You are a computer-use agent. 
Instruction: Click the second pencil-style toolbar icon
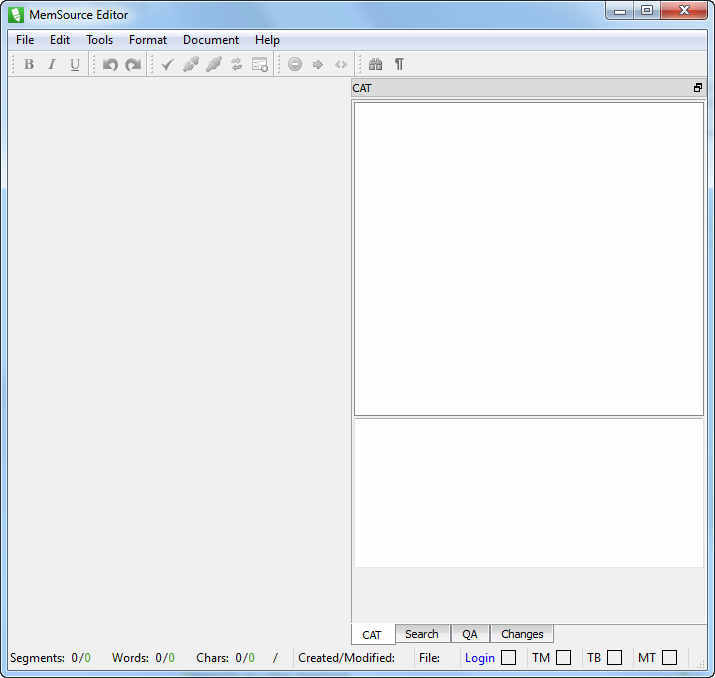tap(213, 64)
